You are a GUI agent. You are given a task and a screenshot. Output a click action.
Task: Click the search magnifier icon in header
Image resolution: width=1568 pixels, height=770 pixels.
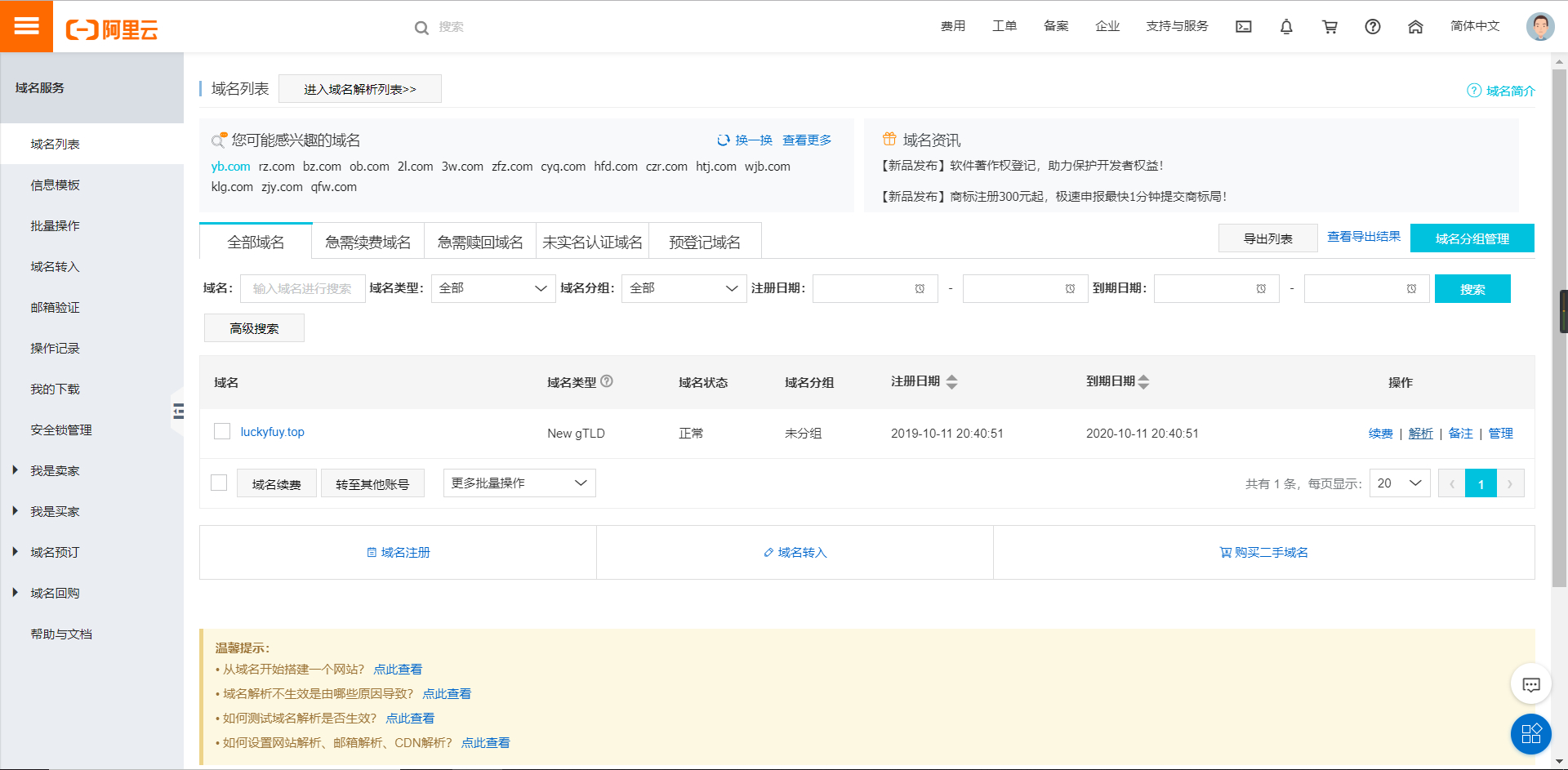click(x=421, y=28)
